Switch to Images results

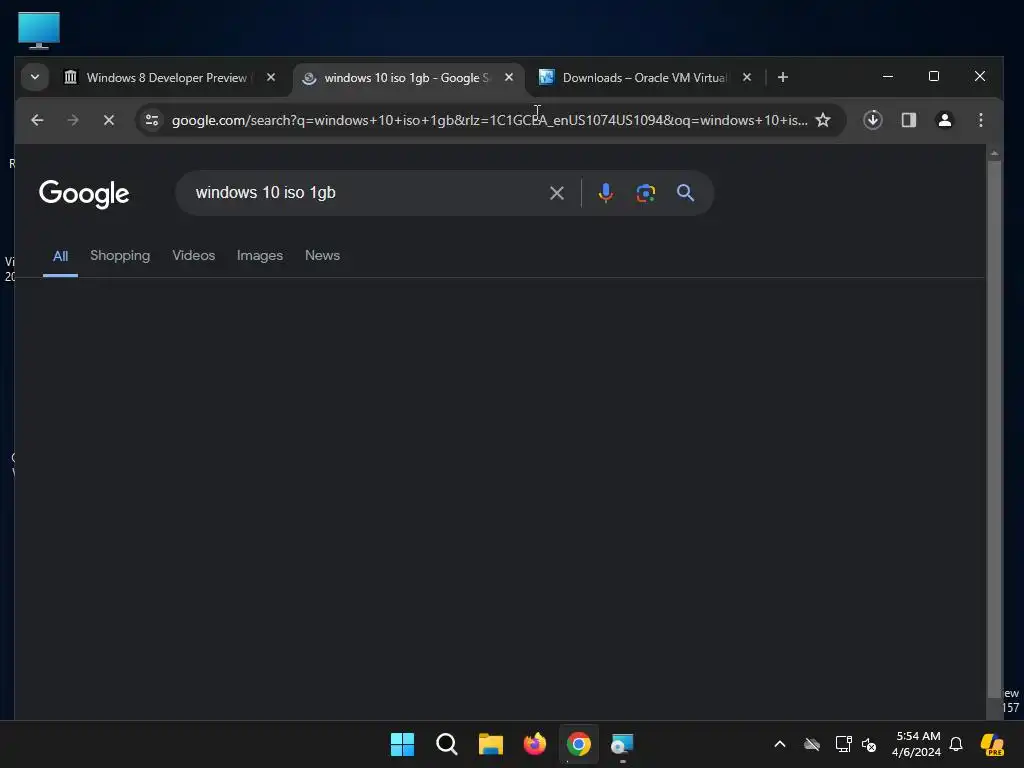[260, 255]
